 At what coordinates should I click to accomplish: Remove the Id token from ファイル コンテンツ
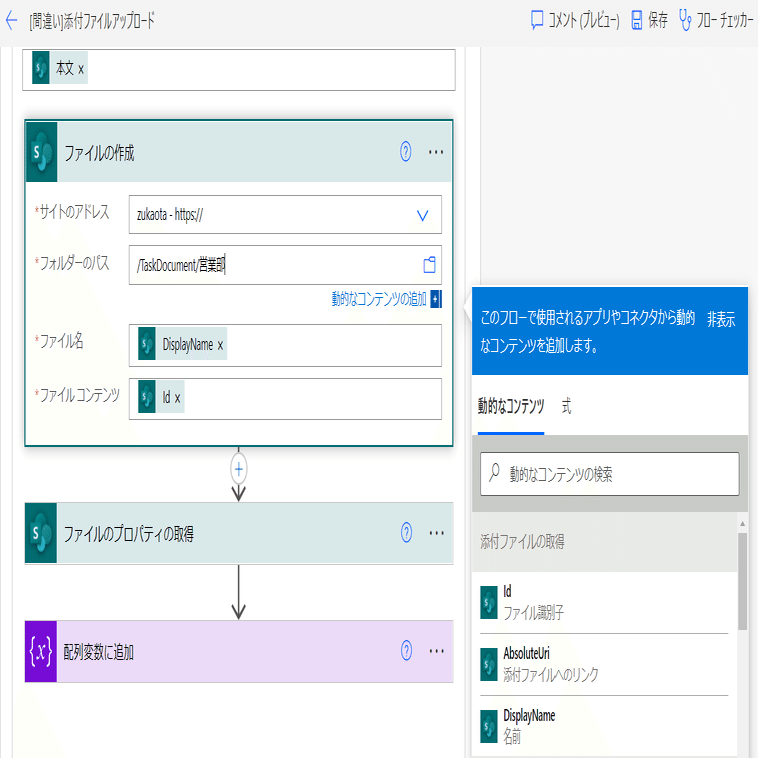click(177, 398)
